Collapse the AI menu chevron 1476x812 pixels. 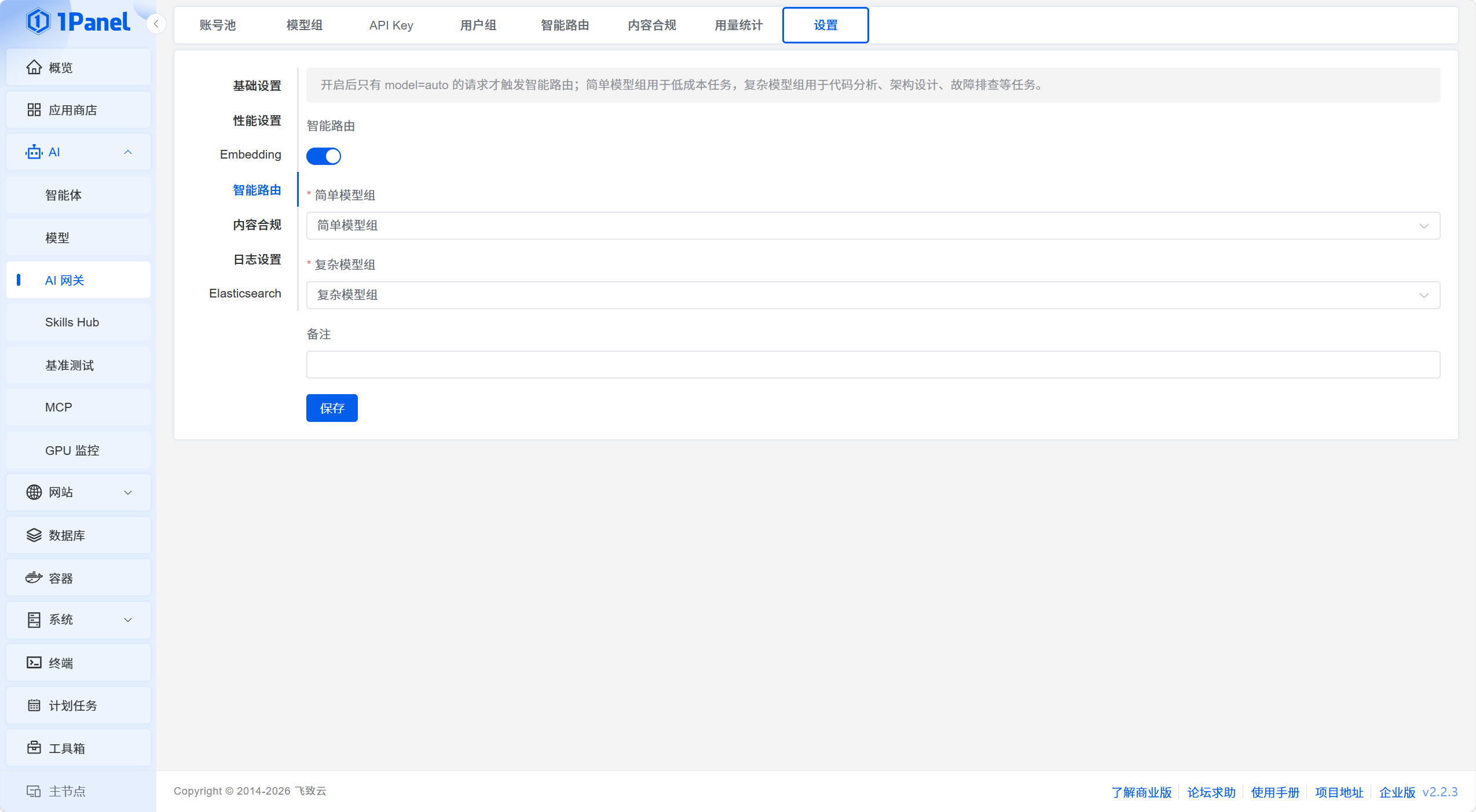tap(128, 152)
